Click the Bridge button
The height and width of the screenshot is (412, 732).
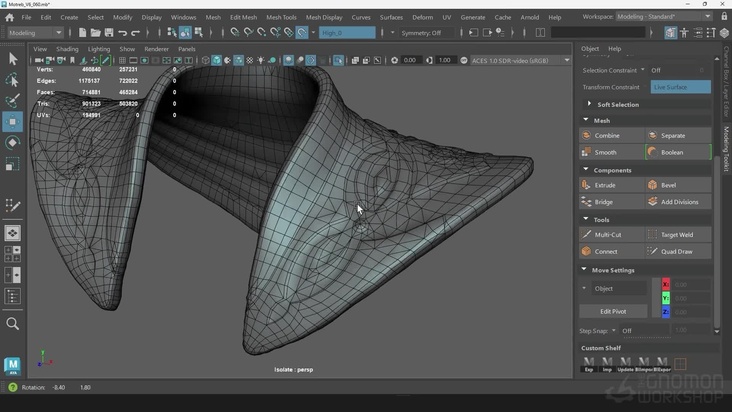[x=612, y=202]
